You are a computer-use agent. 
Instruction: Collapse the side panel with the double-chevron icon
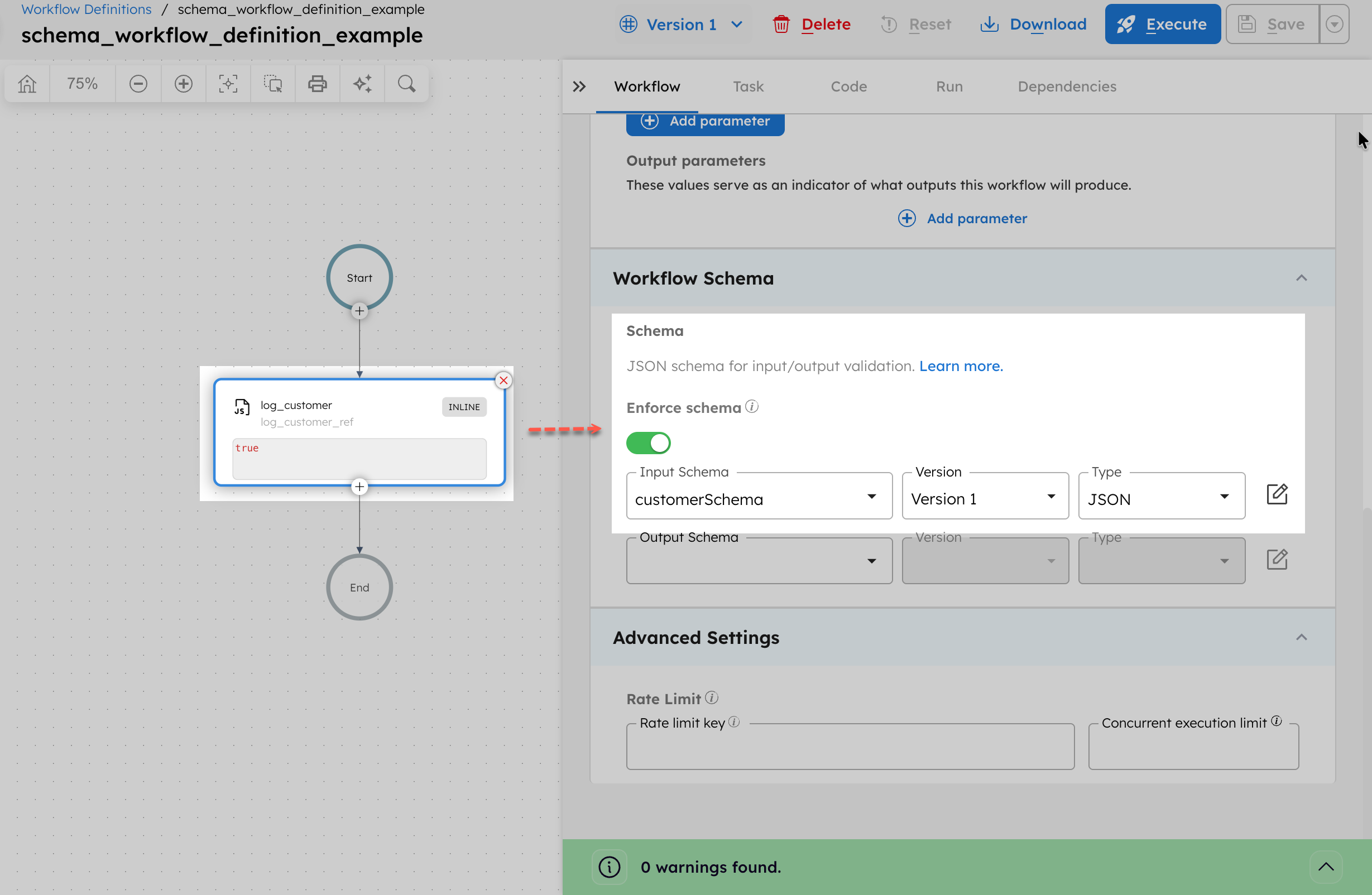click(580, 86)
